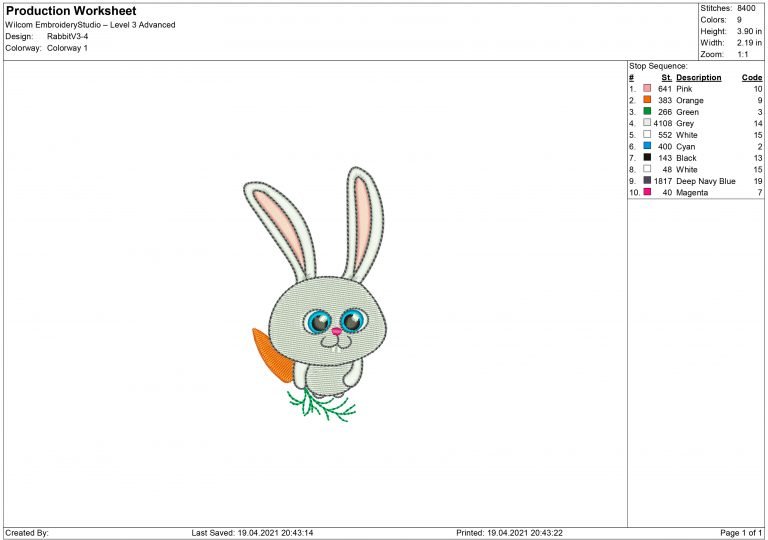Click the Height value '3.90 in'
Viewport: 768px width, 540px height.
749,31
